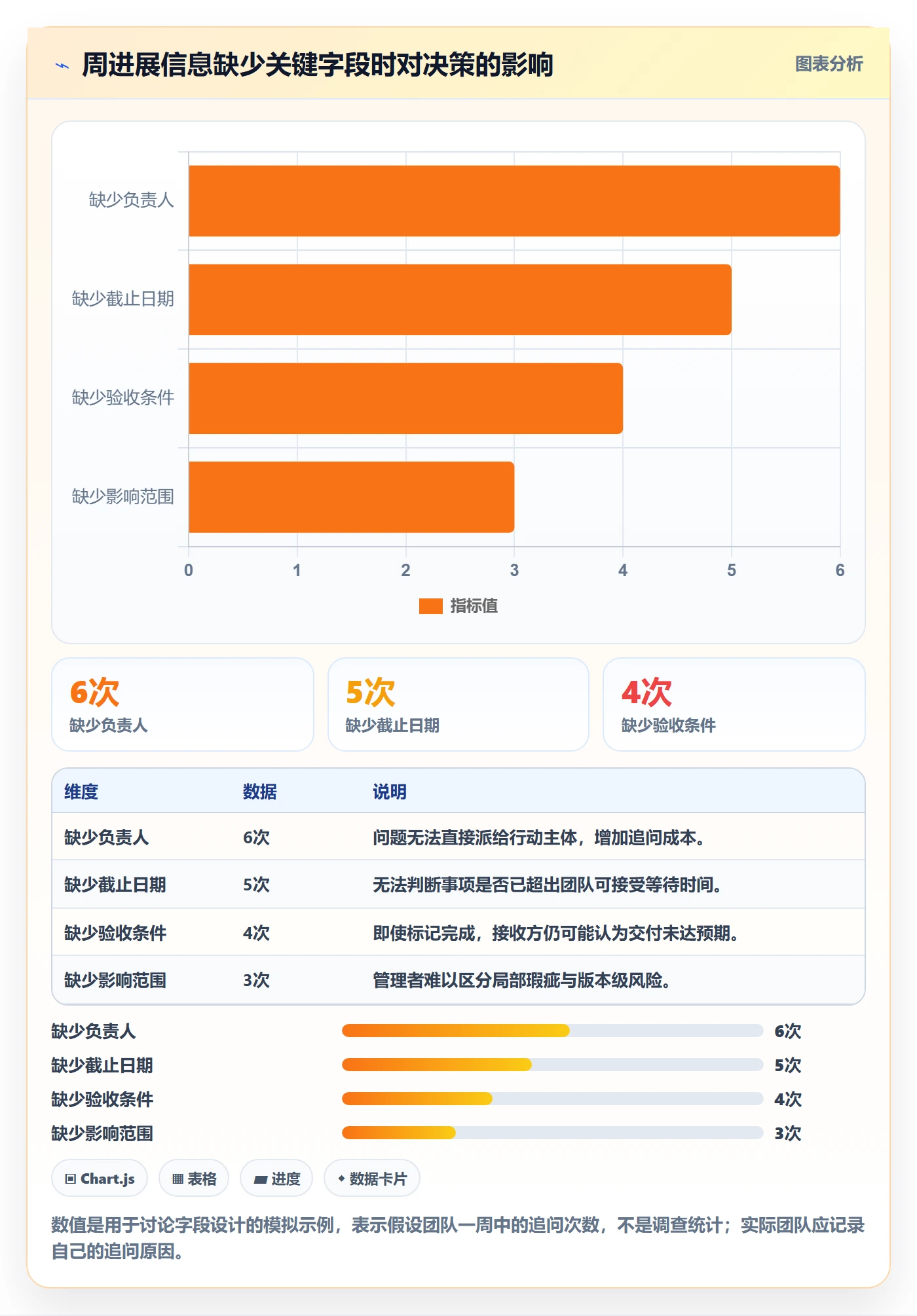Image resolution: width=917 pixels, height=1316 pixels.
Task: Click the 3次 value in table
Action: click(x=256, y=980)
